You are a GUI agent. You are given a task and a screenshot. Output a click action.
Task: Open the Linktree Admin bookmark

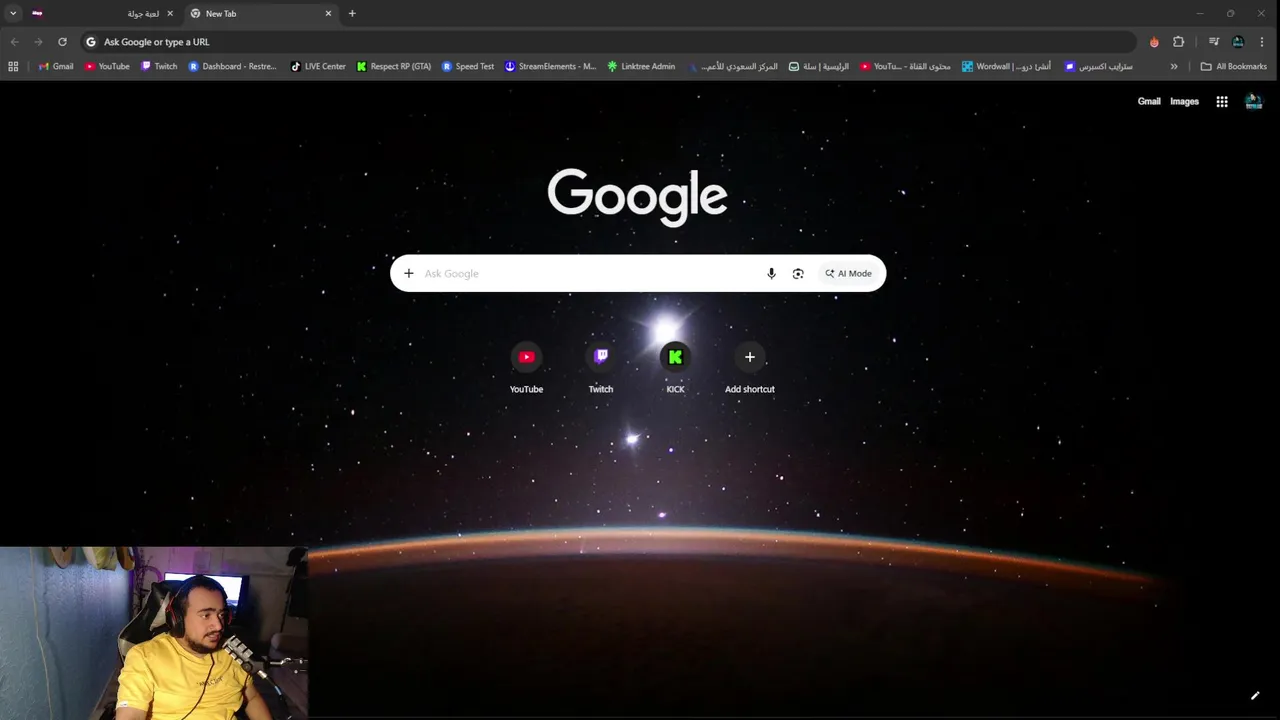641,67
